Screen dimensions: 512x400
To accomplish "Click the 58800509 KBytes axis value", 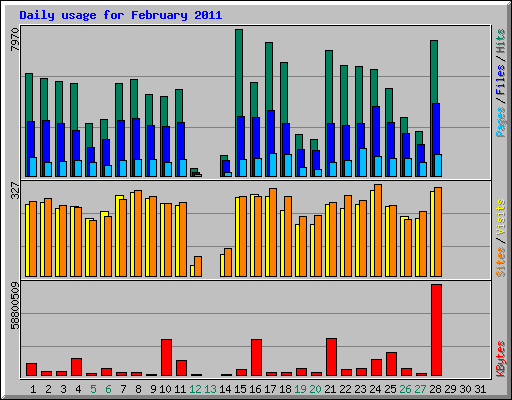I will [x=15, y=306].
